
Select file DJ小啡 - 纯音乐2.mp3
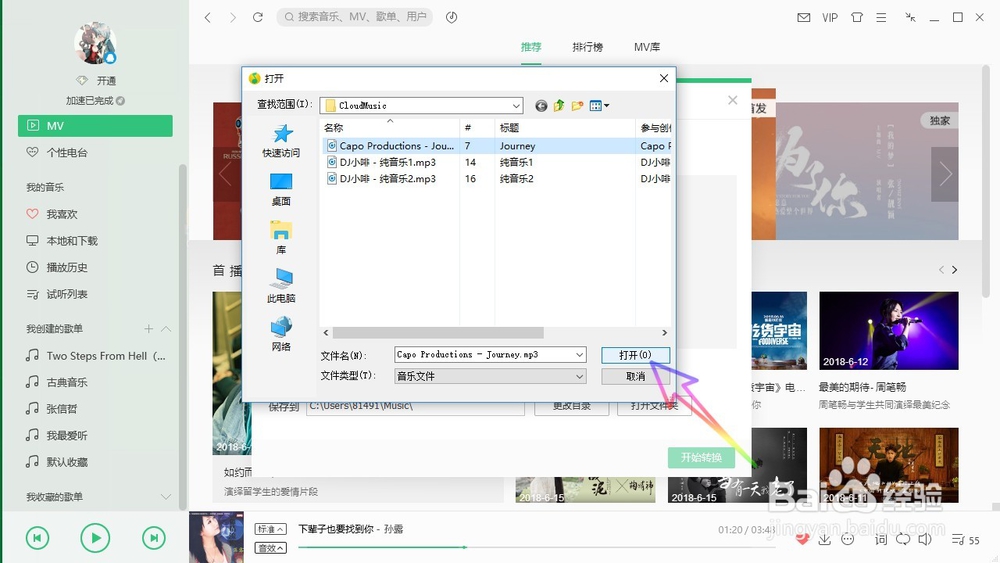point(388,179)
